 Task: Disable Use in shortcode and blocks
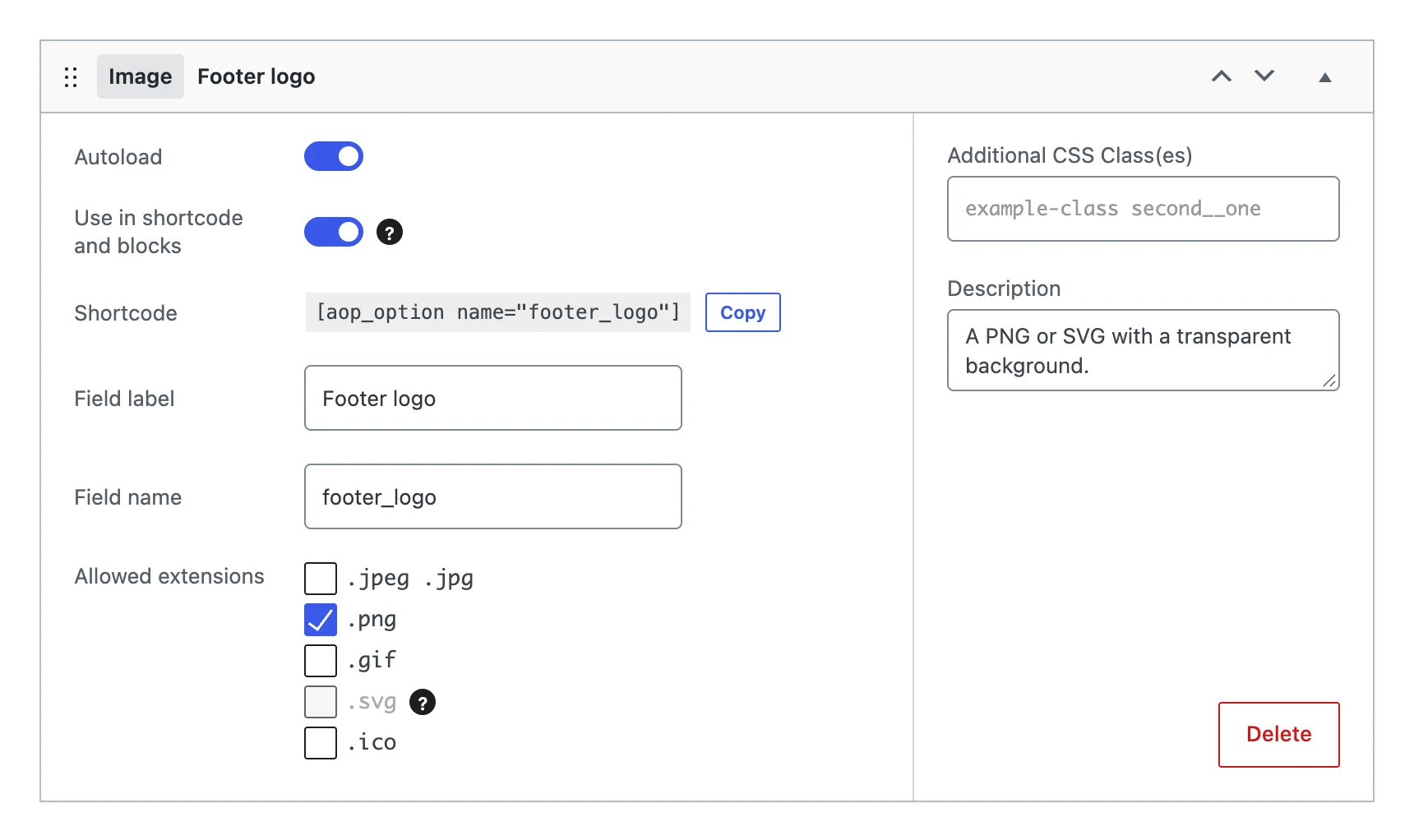point(334,232)
